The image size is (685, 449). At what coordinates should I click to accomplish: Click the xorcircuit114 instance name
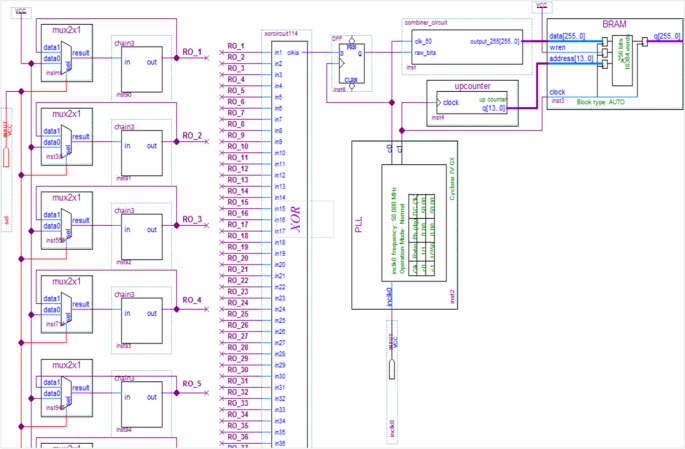[x=281, y=34]
